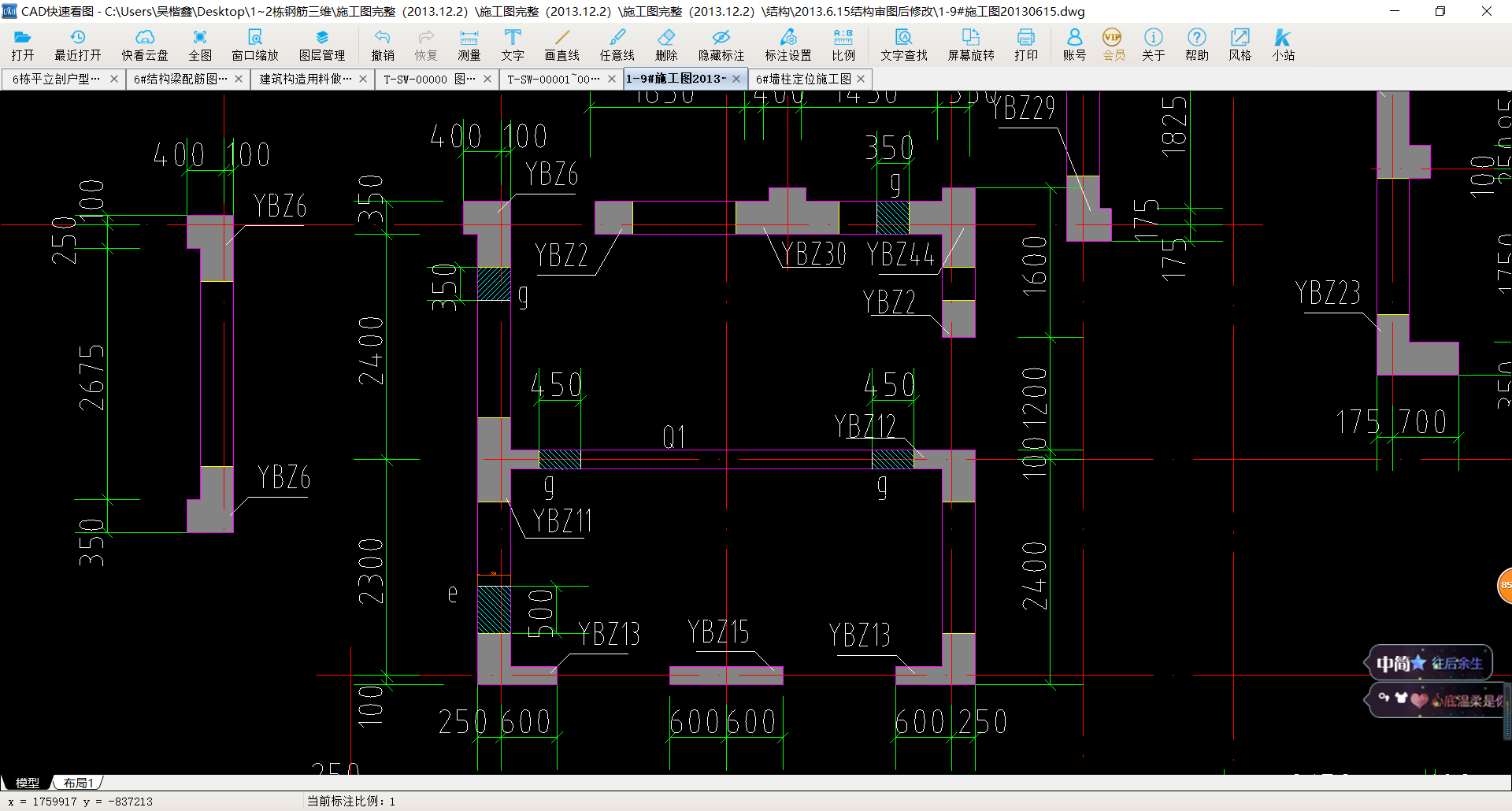Click the 打印 print icon

pyautogui.click(x=1026, y=45)
